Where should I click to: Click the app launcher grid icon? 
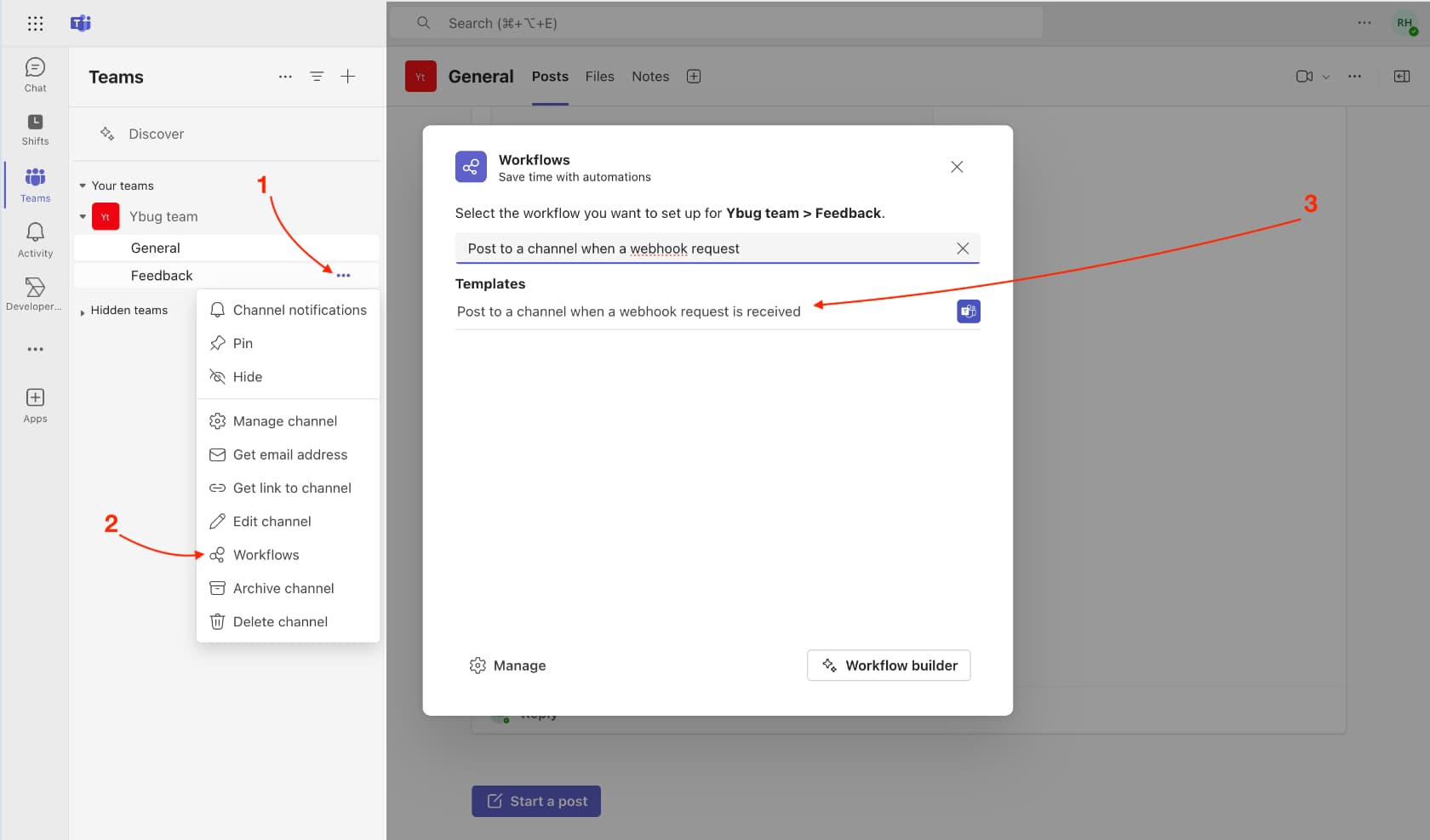(x=35, y=24)
